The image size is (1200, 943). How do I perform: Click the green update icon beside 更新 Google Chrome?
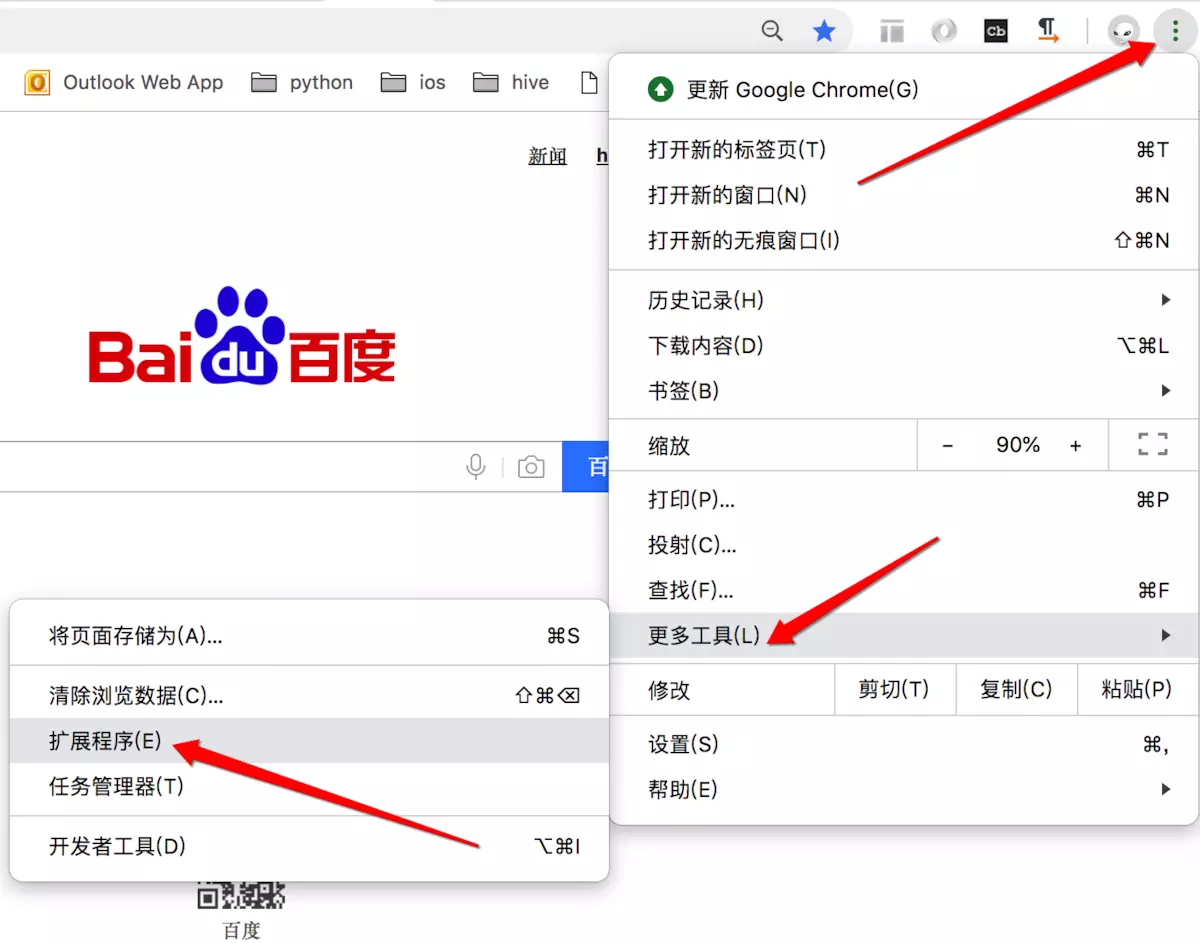point(660,90)
